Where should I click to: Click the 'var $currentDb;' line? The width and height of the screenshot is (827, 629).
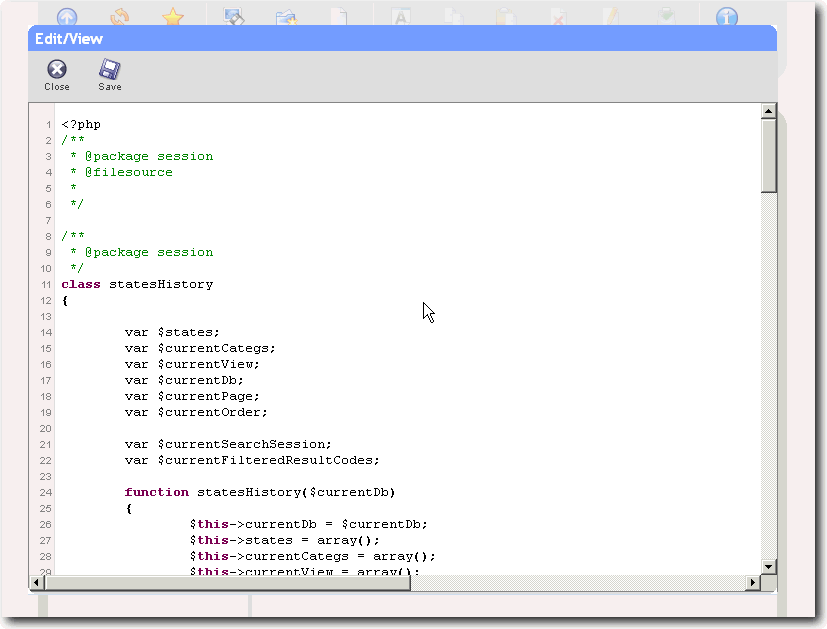click(x=184, y=380)
